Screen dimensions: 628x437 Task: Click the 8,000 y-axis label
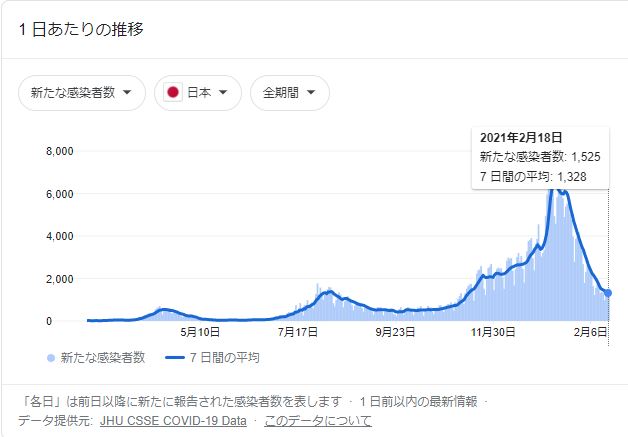pyautogui.click(x=62, y=152)
